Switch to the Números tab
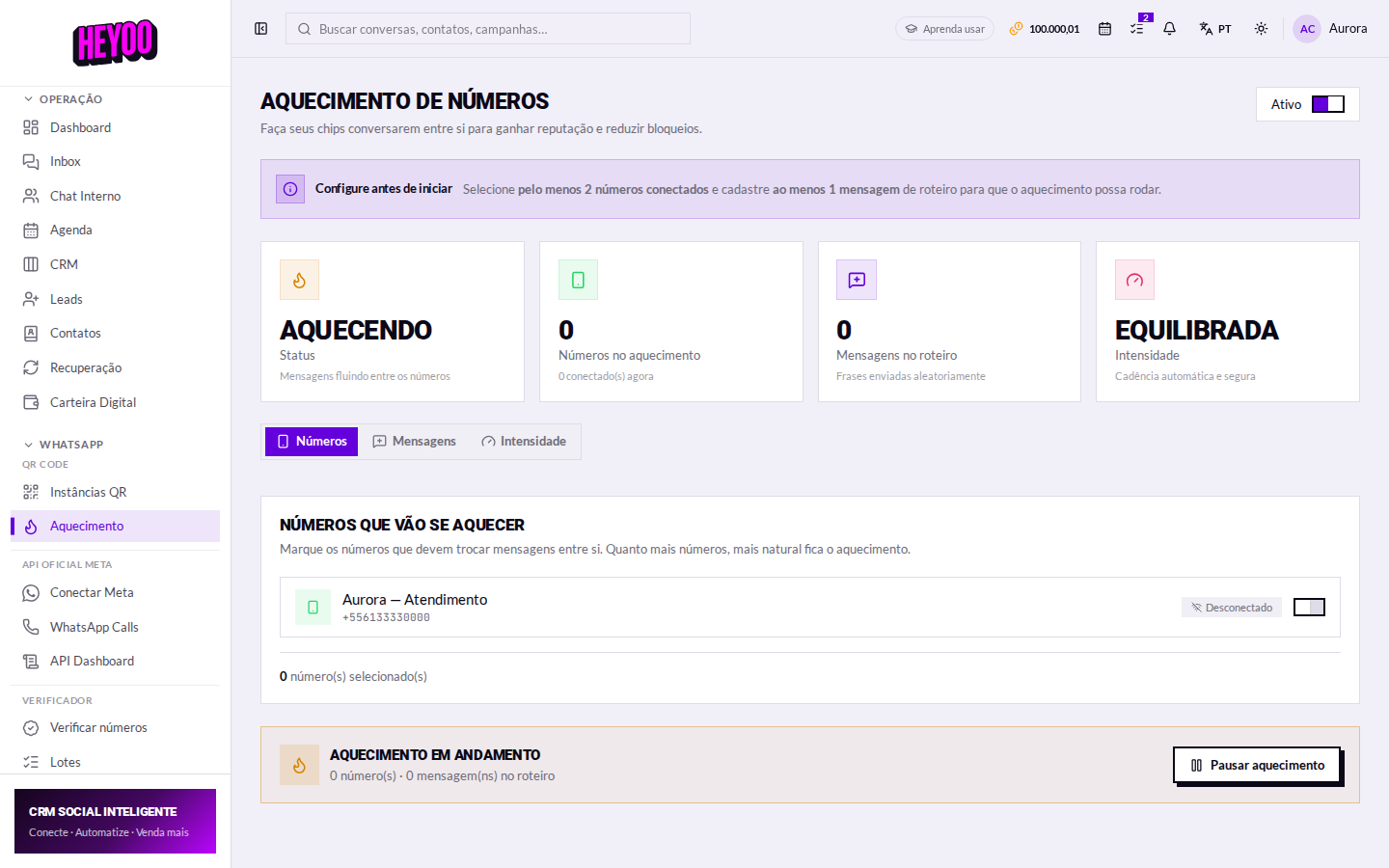This screenshot has height=868, width=1389. (312, 442)
